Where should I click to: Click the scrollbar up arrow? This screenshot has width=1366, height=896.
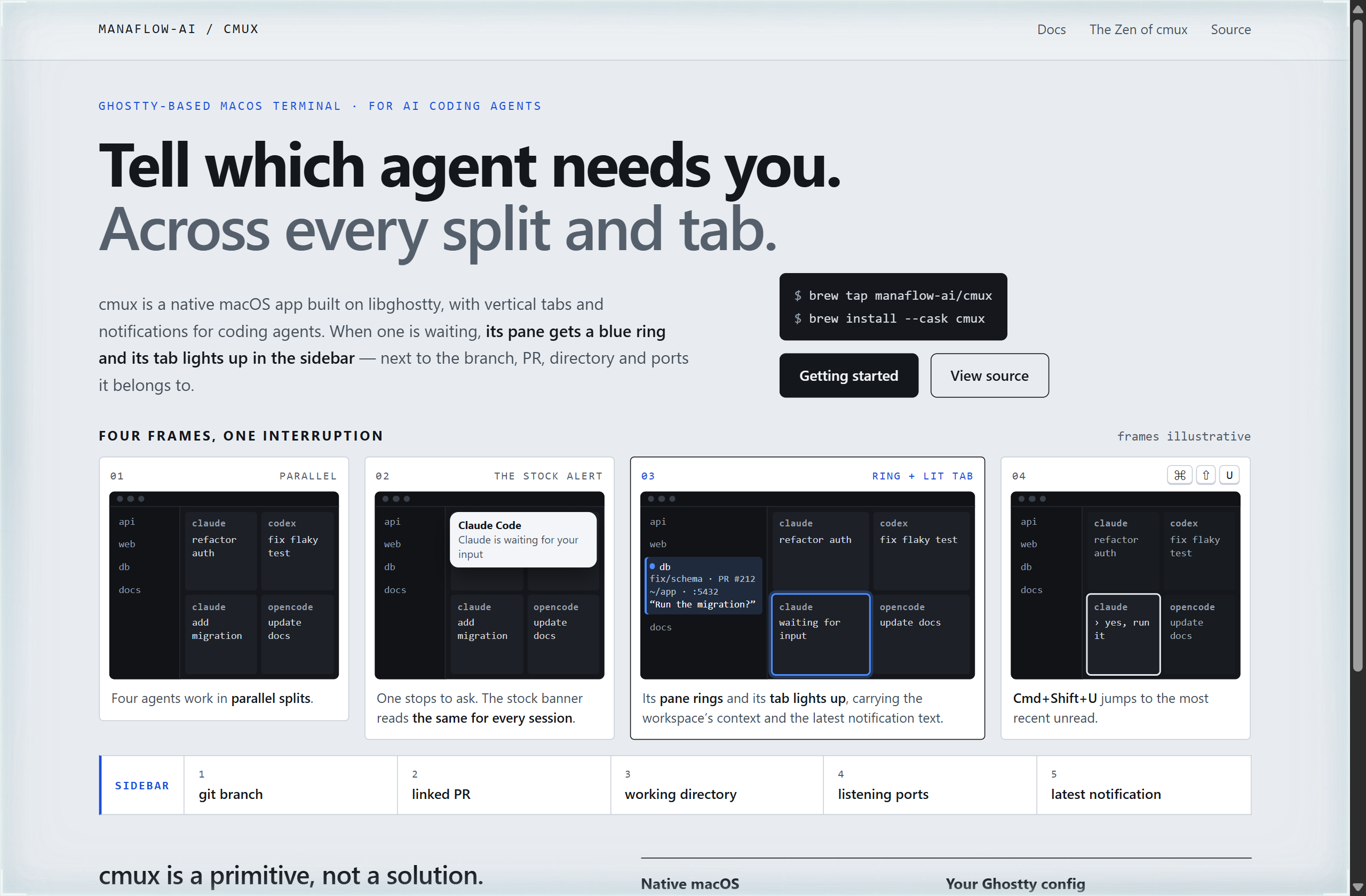click(1357, 9)
